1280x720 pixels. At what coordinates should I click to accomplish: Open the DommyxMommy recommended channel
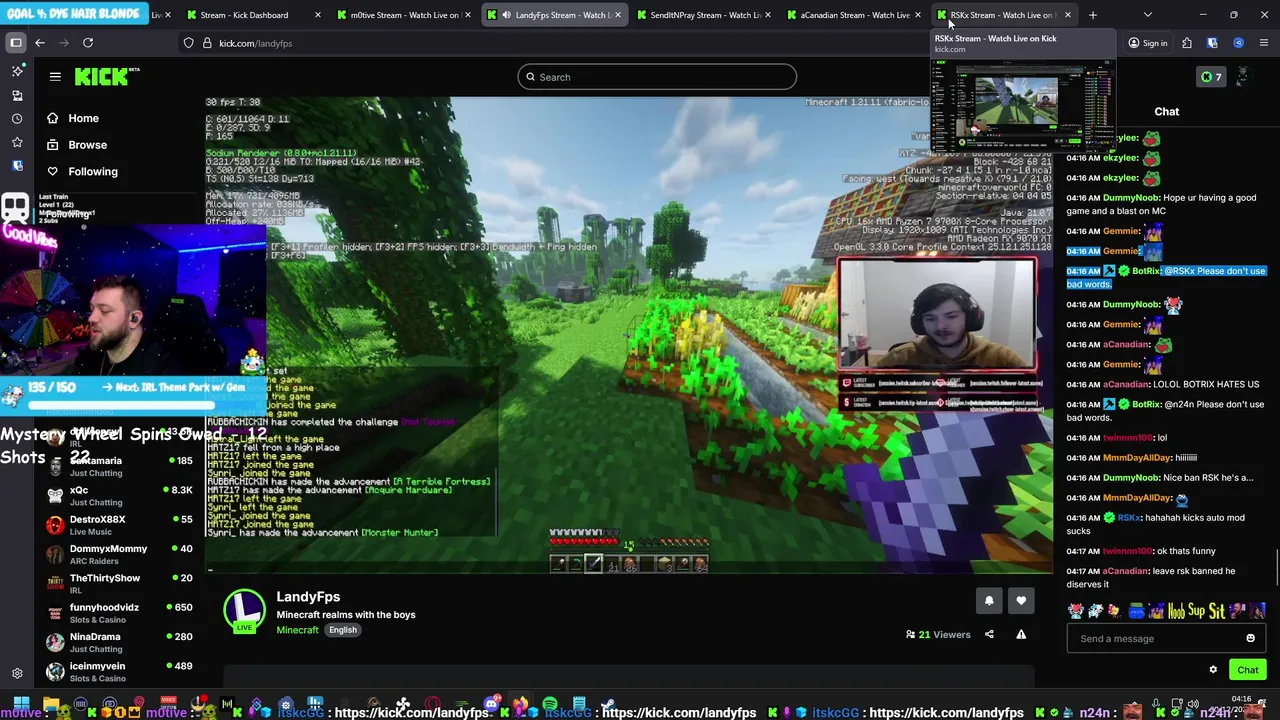click(x=120, y=554)
